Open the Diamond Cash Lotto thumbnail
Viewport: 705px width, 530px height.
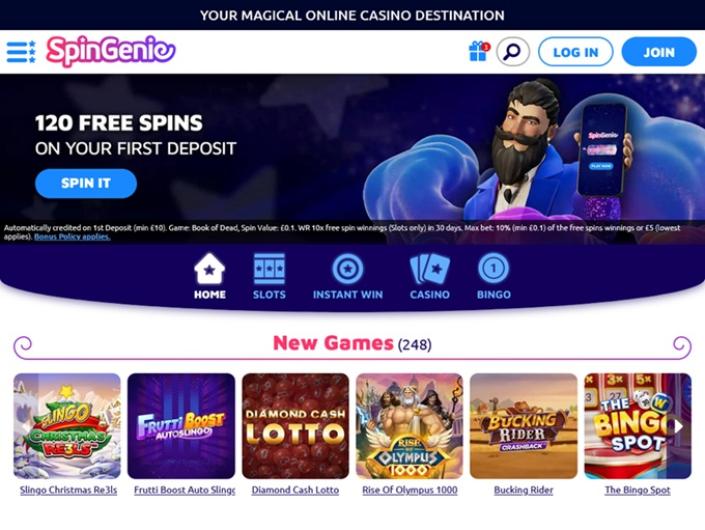click(295, 426)
